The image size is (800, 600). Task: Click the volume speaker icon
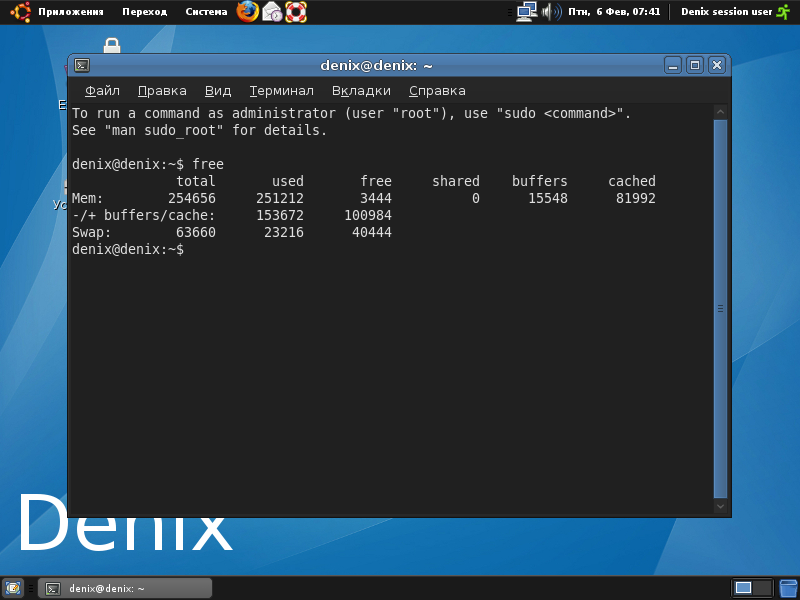tap(551, 12)
